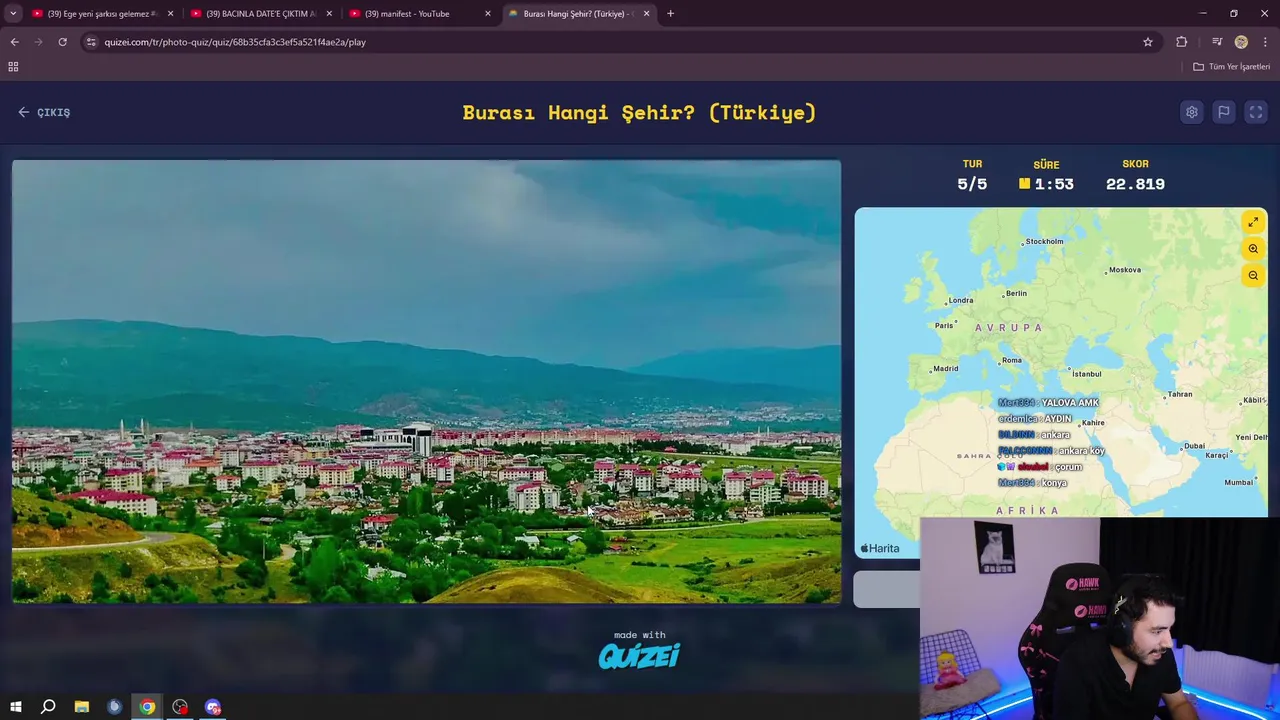Click the SÜRE timer 1:53
Image resolution: width=1280 pixels, height=720 pixels.
[x=1046, y=184]
